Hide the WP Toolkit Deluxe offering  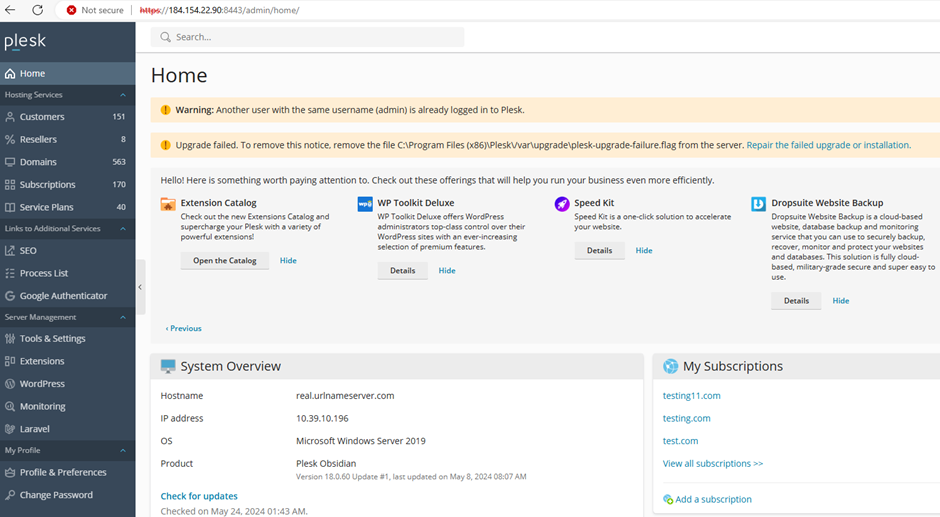(447, 270)
